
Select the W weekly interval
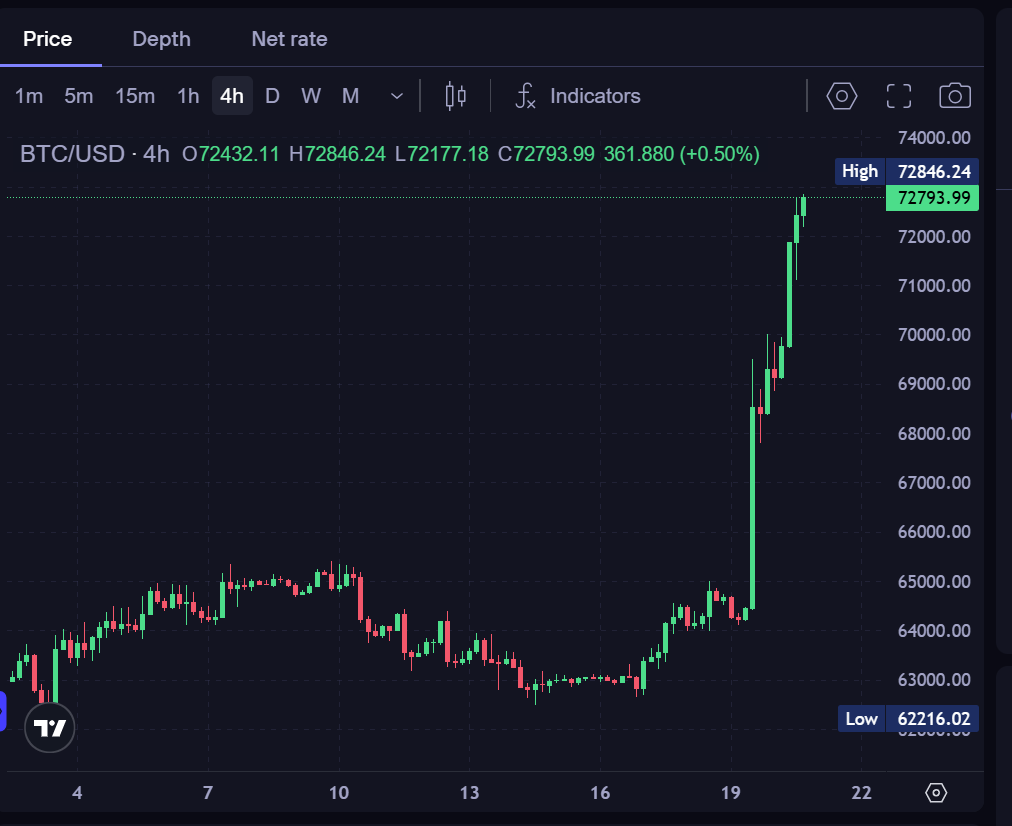coord(310,96)
